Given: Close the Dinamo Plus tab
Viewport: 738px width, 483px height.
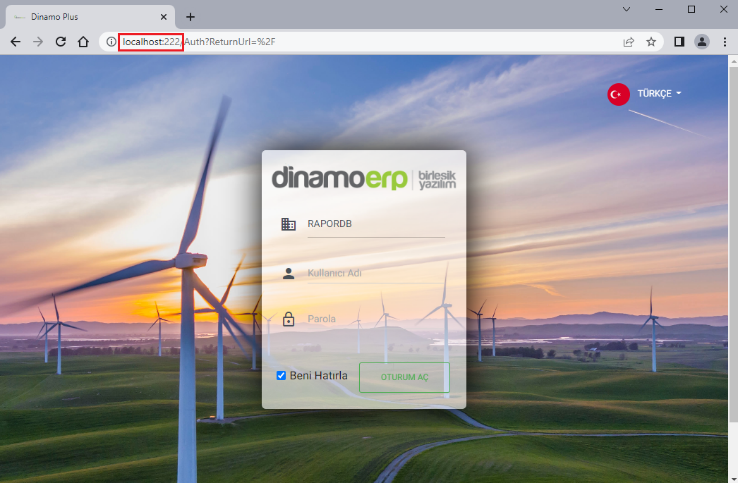Looking at the screenshot, I should pos(163,17).
